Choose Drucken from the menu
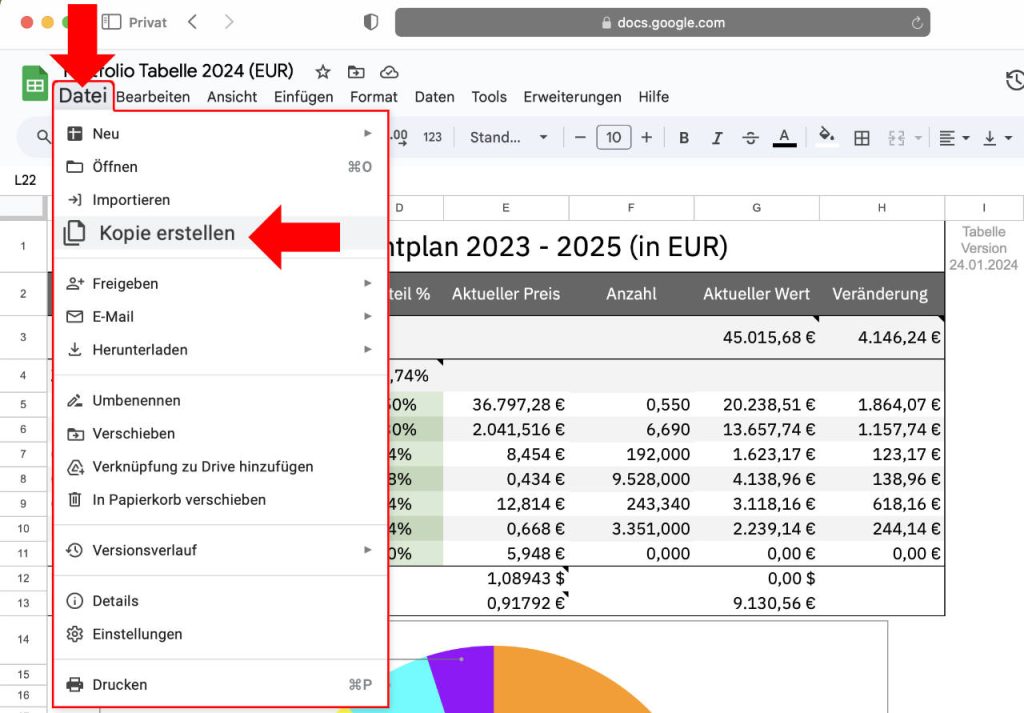Viewport: 1024px width, 713px height. (x=221, y=684)
